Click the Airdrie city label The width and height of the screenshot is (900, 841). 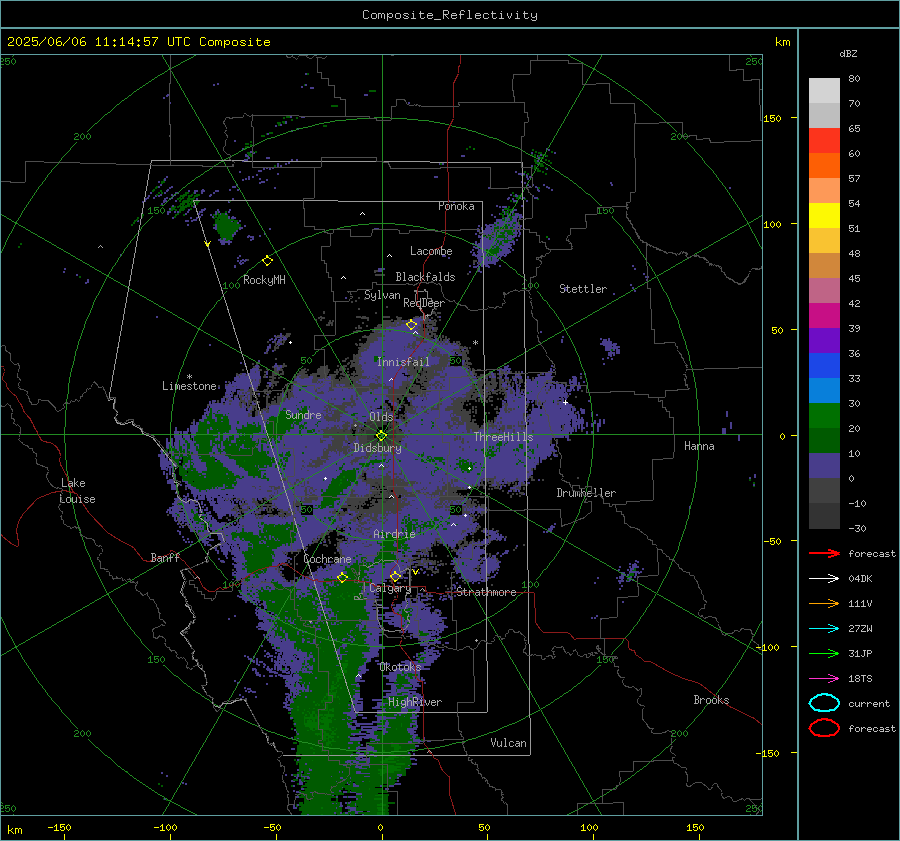(394, 534)
